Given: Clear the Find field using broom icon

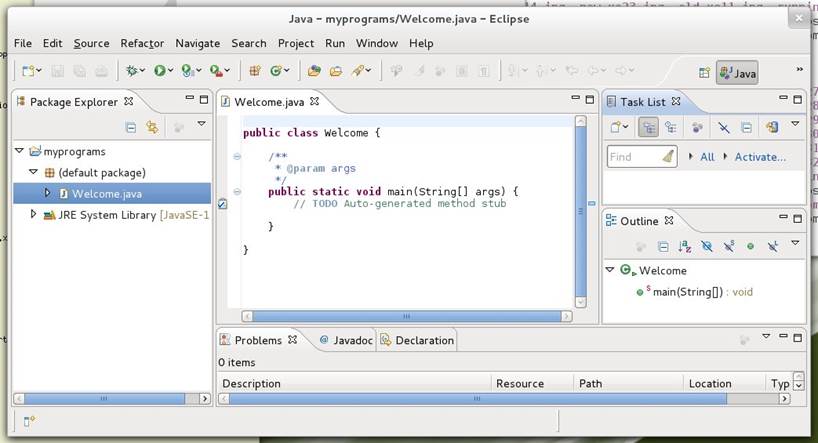Looking at the screenshot, I should 668,157.
